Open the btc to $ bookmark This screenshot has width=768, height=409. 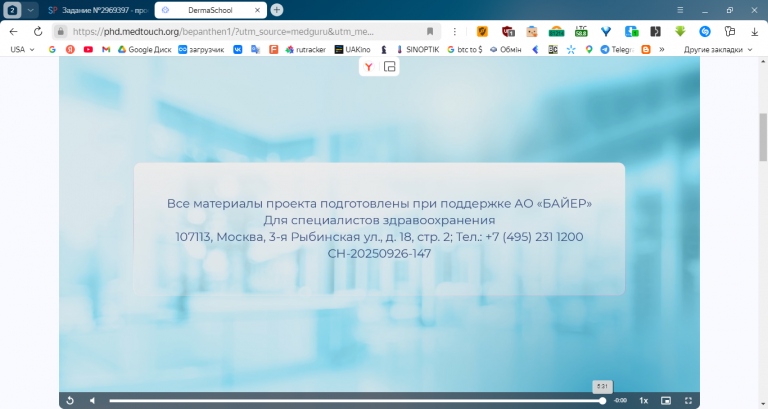[x=465, y=49]
